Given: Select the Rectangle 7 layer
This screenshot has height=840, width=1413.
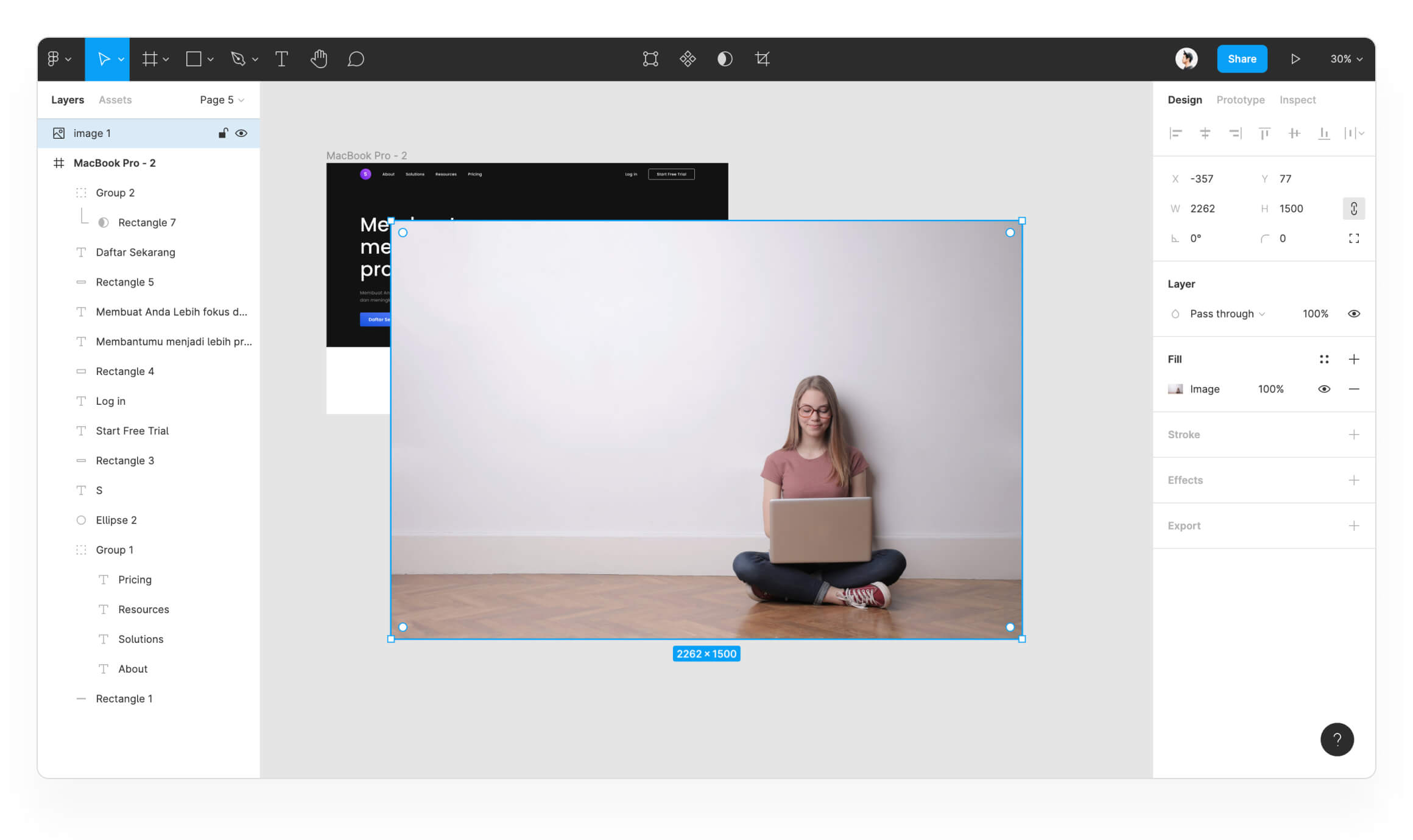Looking at the screenshot, I should [147, 223].
